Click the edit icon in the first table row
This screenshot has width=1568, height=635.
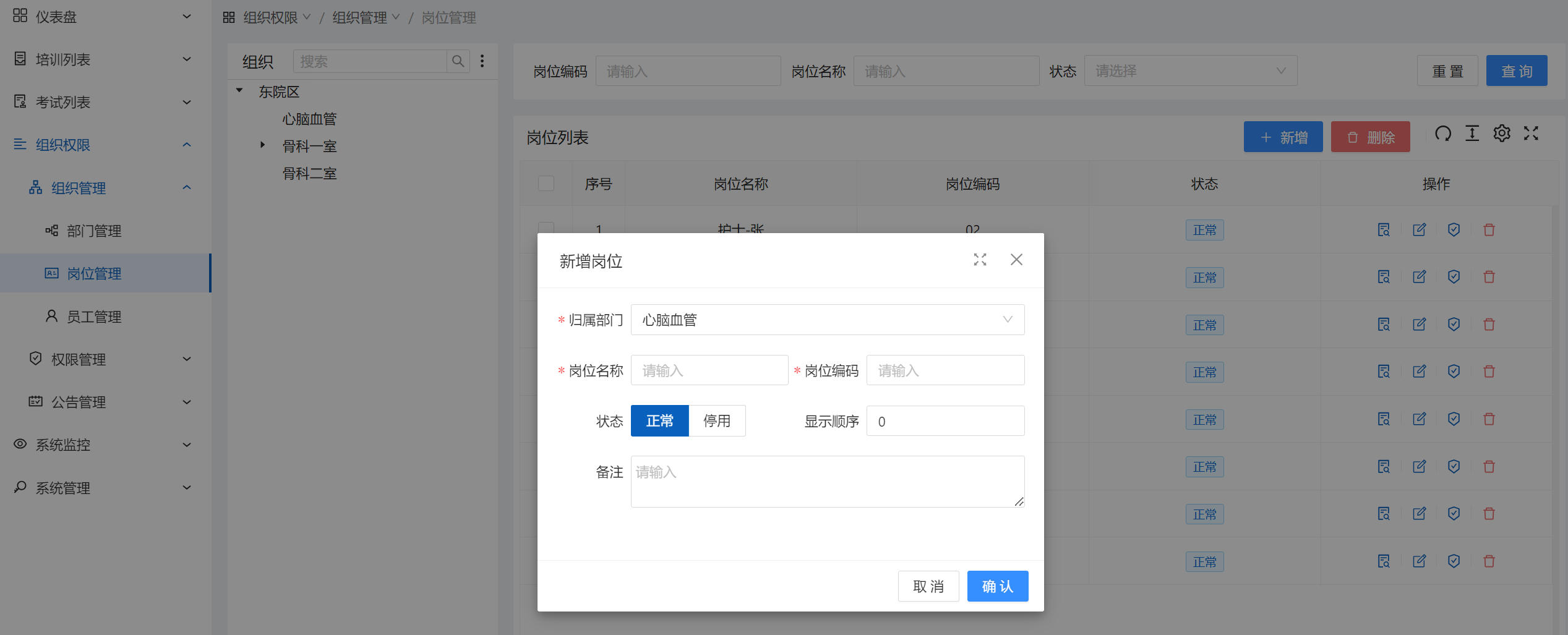pyautogui.click(x=1419, y=230)
